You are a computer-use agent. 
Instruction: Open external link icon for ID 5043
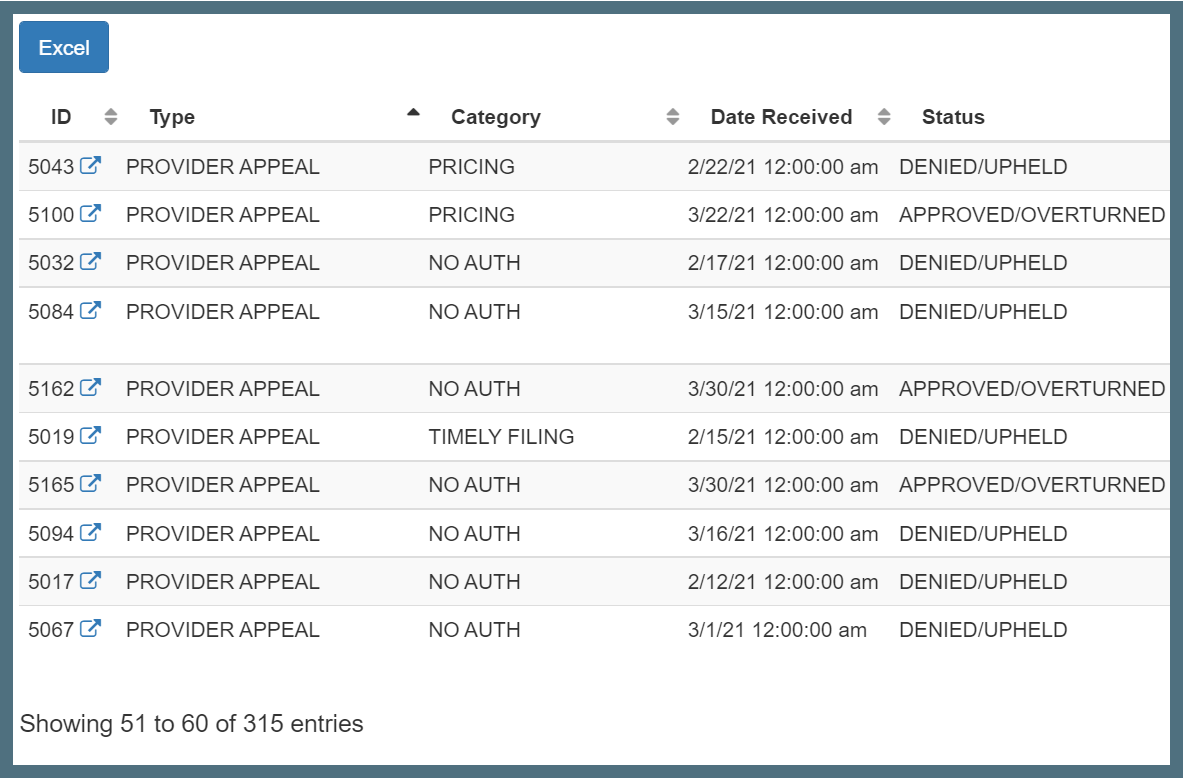(x=91, y=166)
